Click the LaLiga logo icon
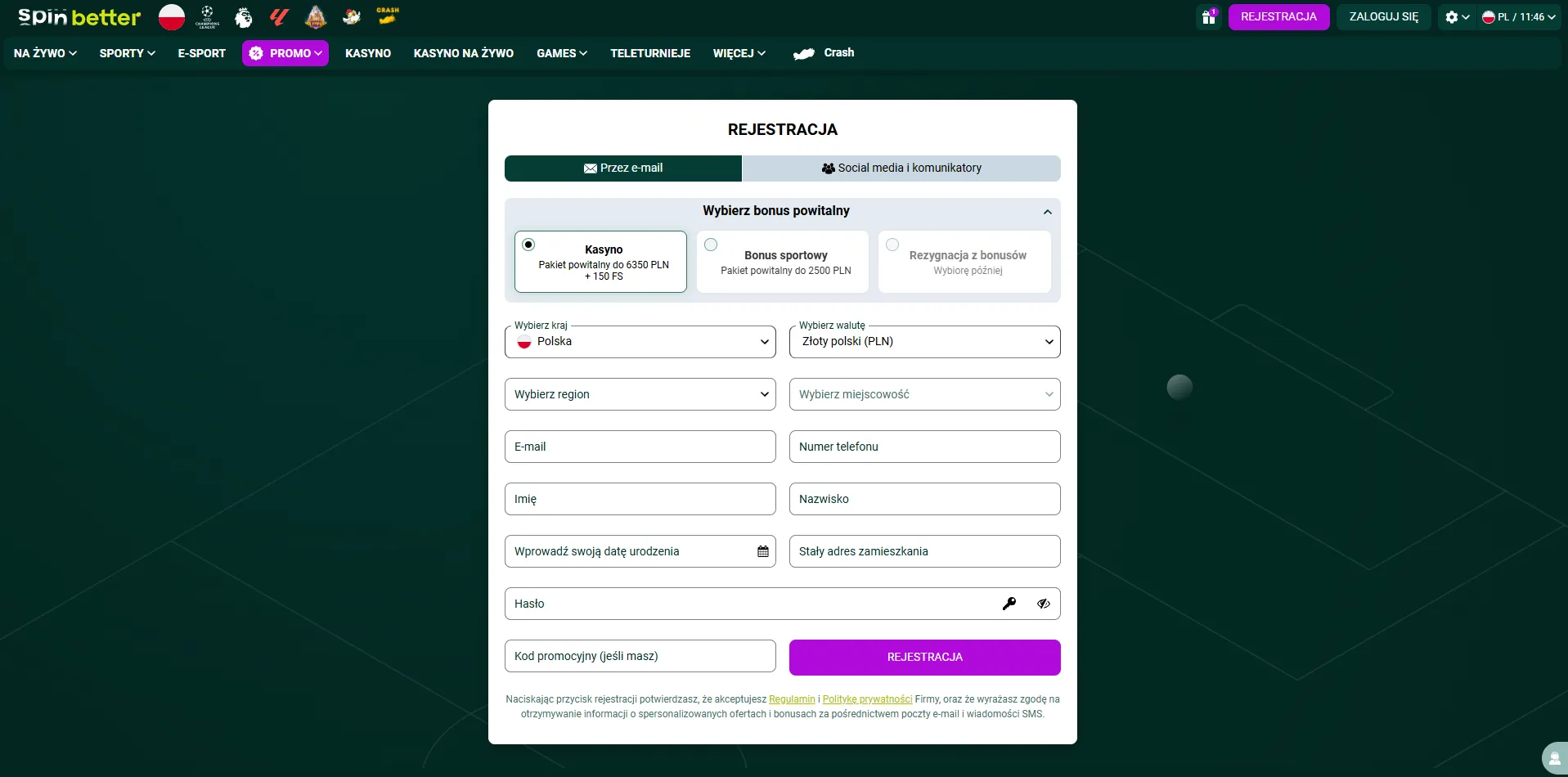1568x777 pixels. coord(279,16)
